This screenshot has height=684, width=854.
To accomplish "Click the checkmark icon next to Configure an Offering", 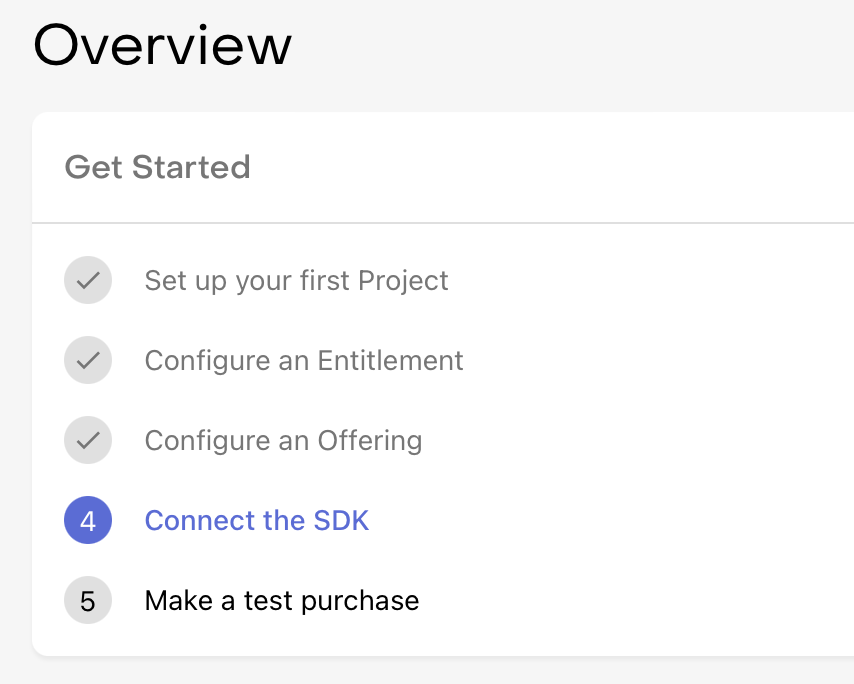I will 88,440.
